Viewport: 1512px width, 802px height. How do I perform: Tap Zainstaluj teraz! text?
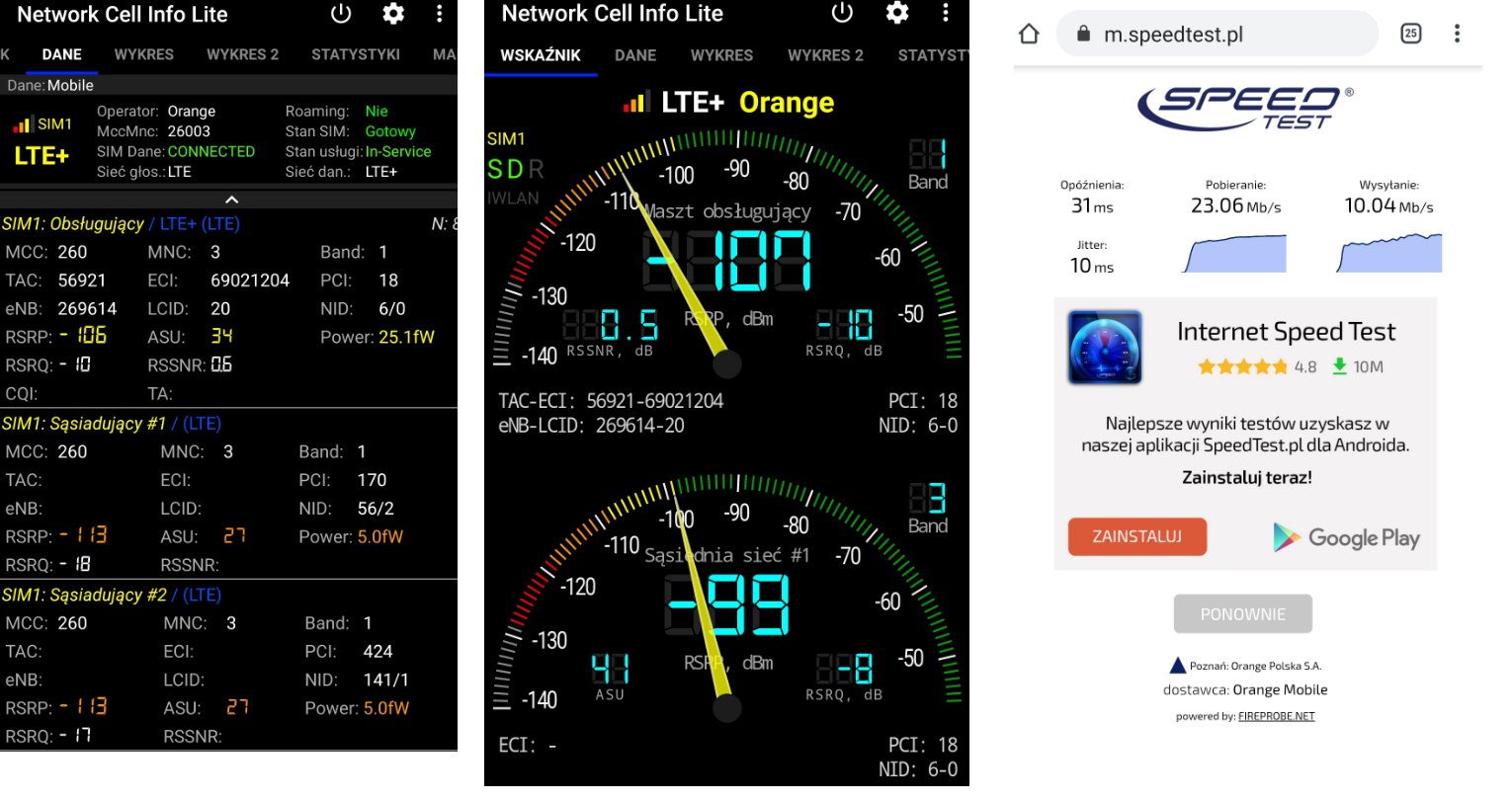click(1247, 477)
